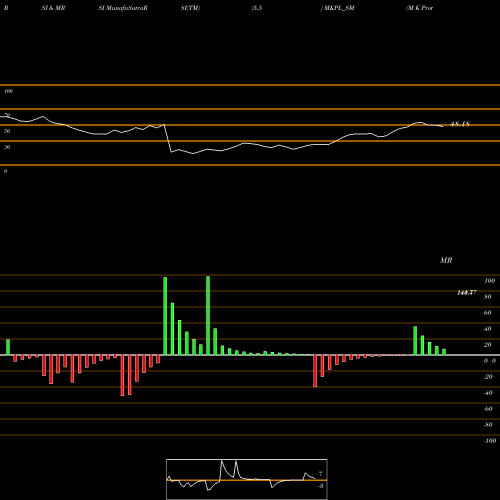Click the MR axis label -40
500x500 pixels.
488,393
